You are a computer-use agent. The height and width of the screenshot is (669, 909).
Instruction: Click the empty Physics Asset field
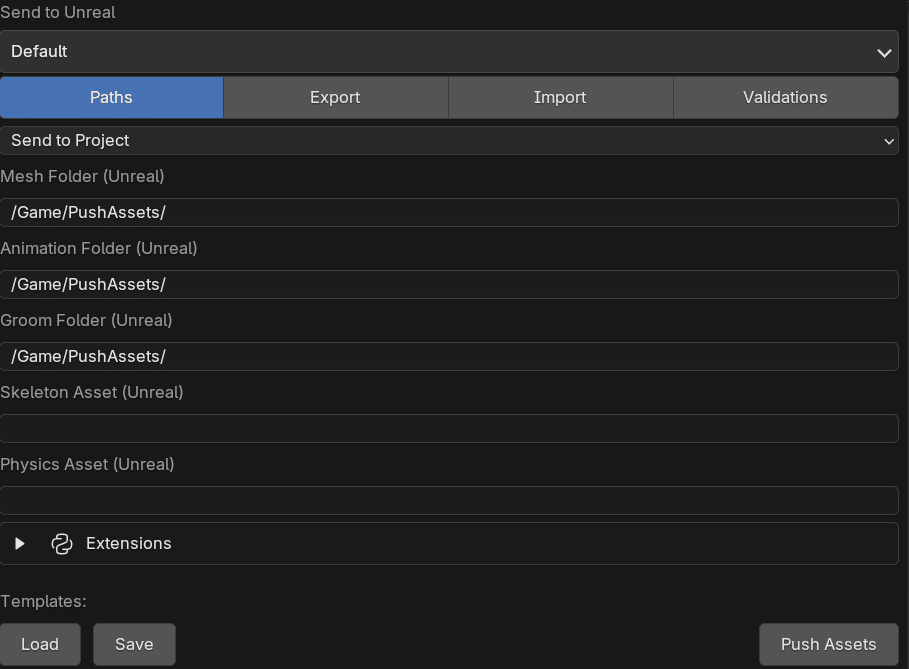(x=449, y=501)
